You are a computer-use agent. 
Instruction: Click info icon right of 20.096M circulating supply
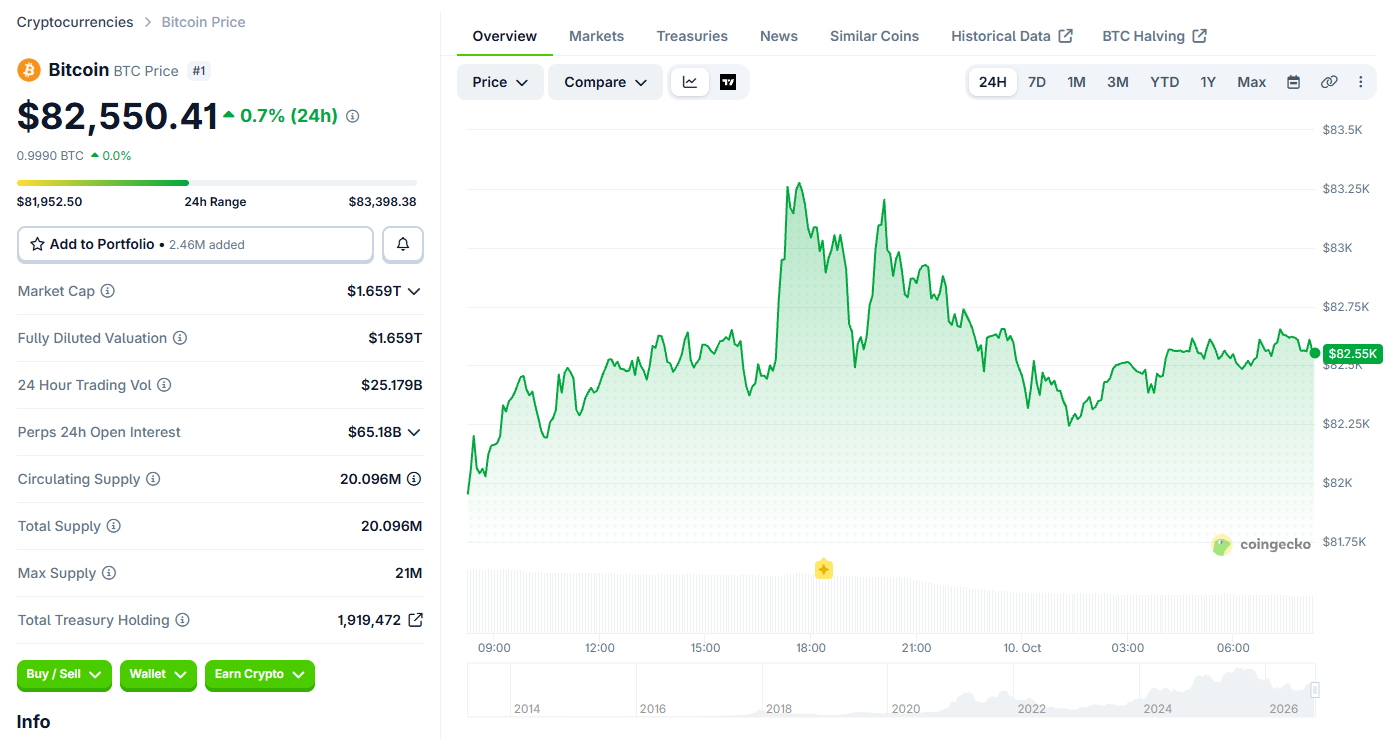click(x=414, y=479)
